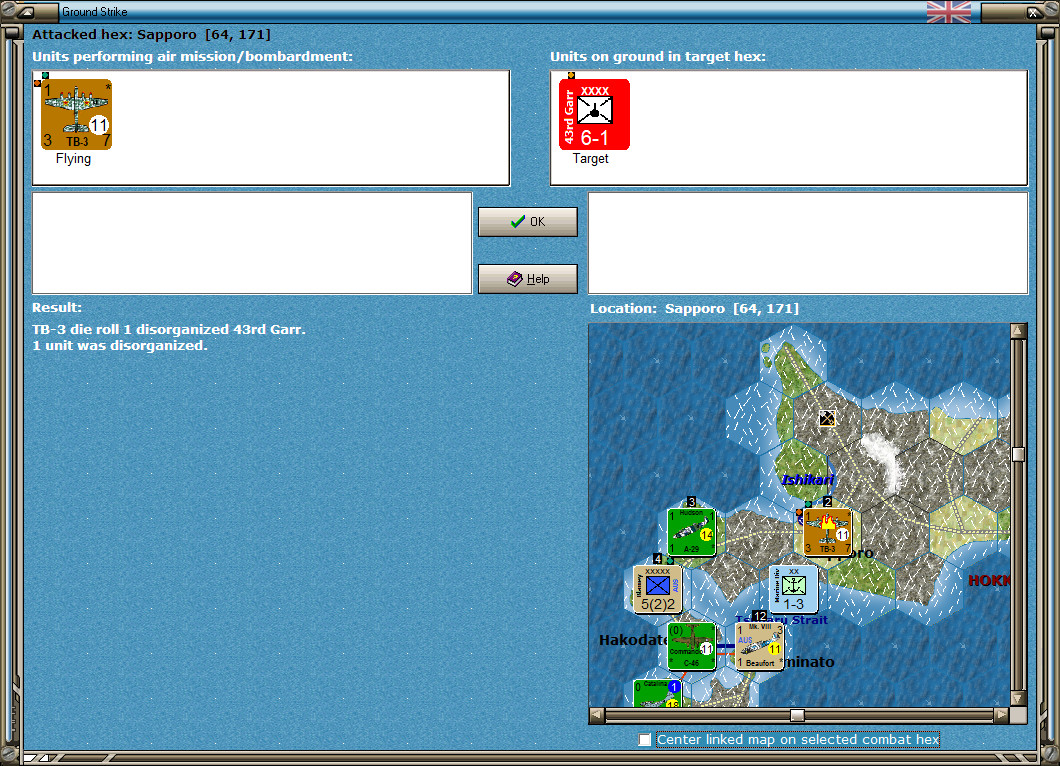This screenshot has width=1060, height=766.
Task: Click the 'TB-3 die roll 1 disorganized 43rd Garr.' result line
Action: pos(169,329)
